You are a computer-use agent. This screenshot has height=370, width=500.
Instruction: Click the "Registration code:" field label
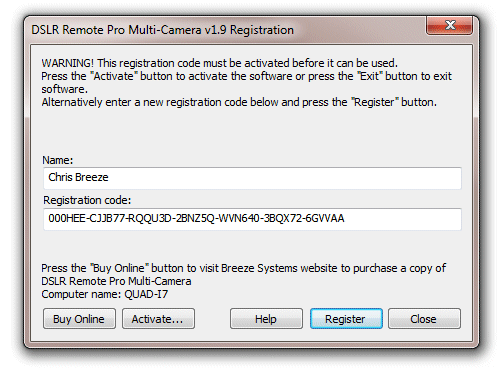tap(87, 200)
